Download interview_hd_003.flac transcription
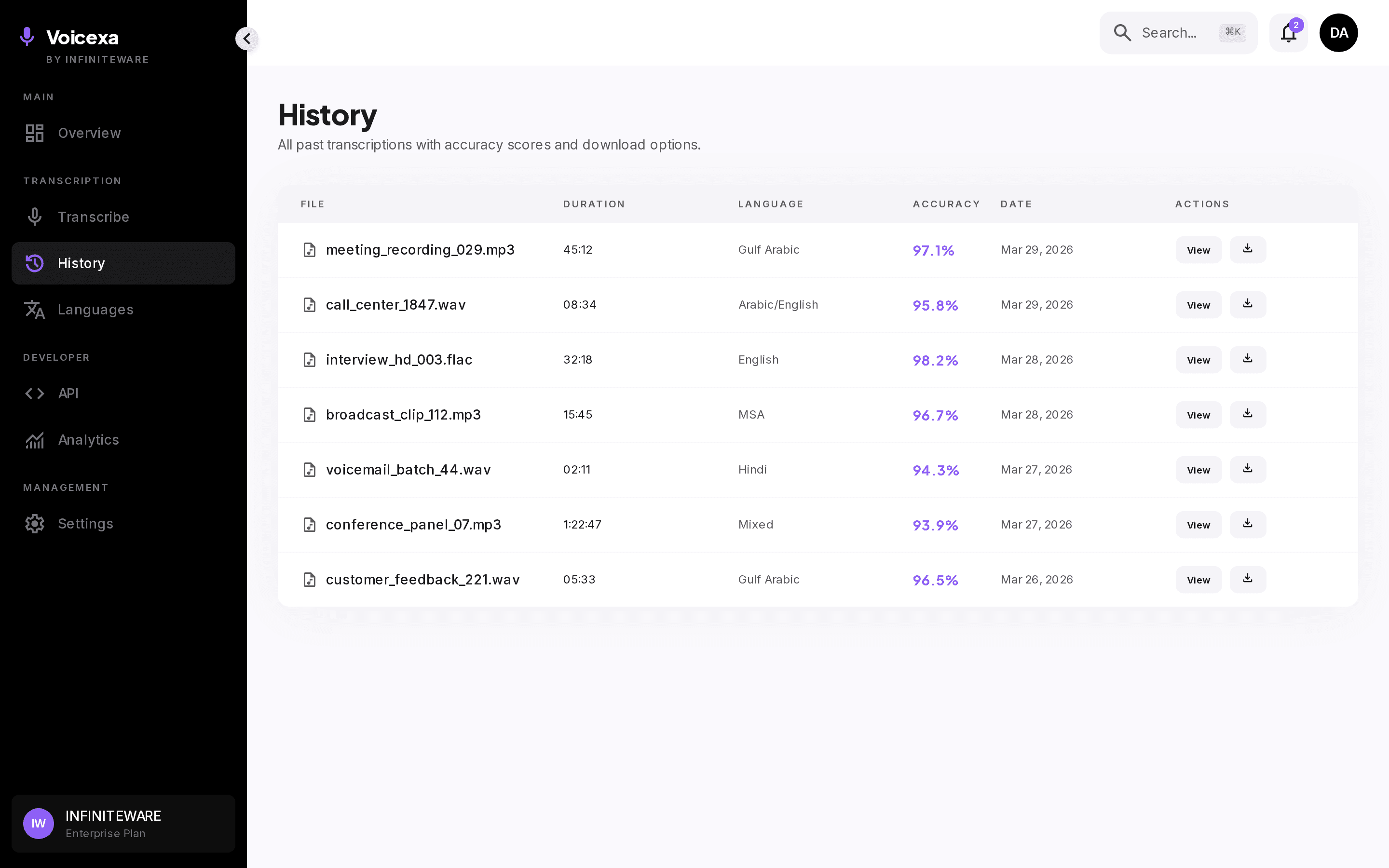This screenshot has height=868, width=1389. point(1248,360)
